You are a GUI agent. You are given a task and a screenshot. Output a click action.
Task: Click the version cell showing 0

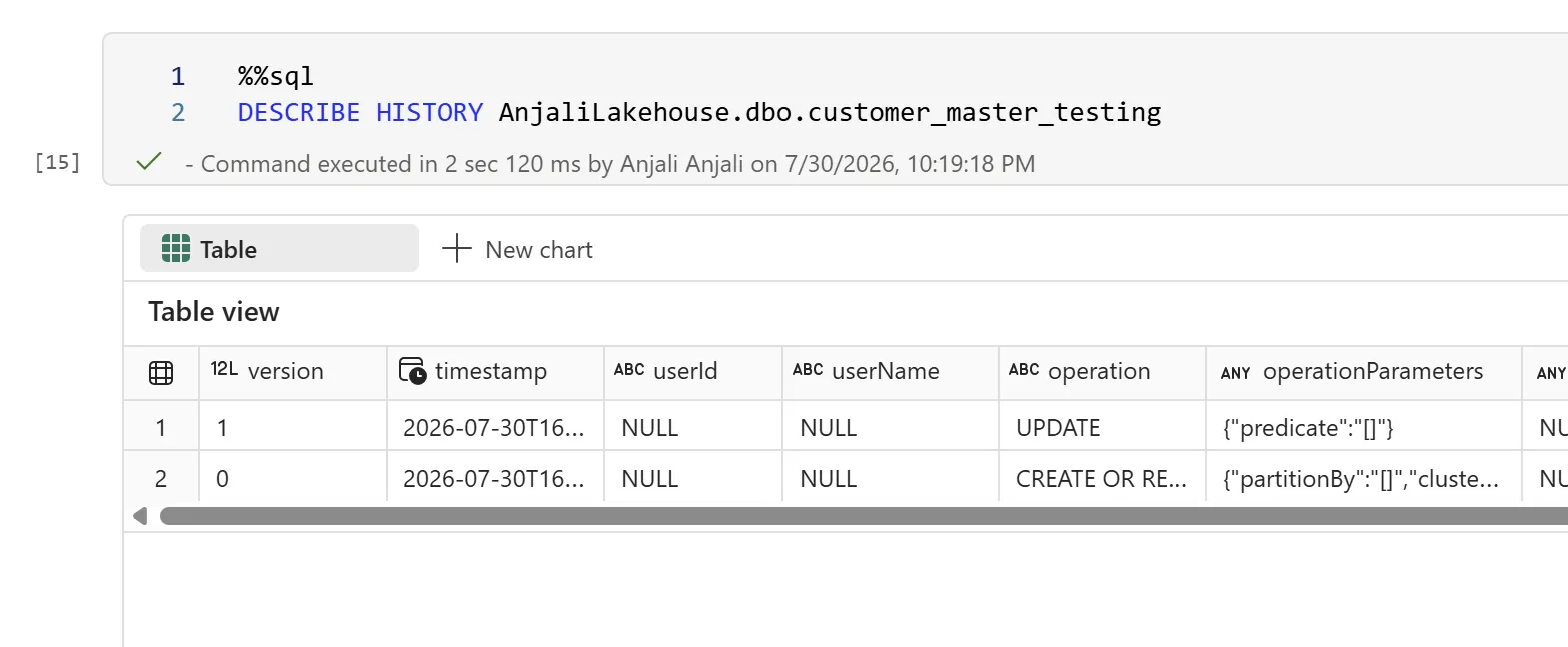[x=293, y=478]
